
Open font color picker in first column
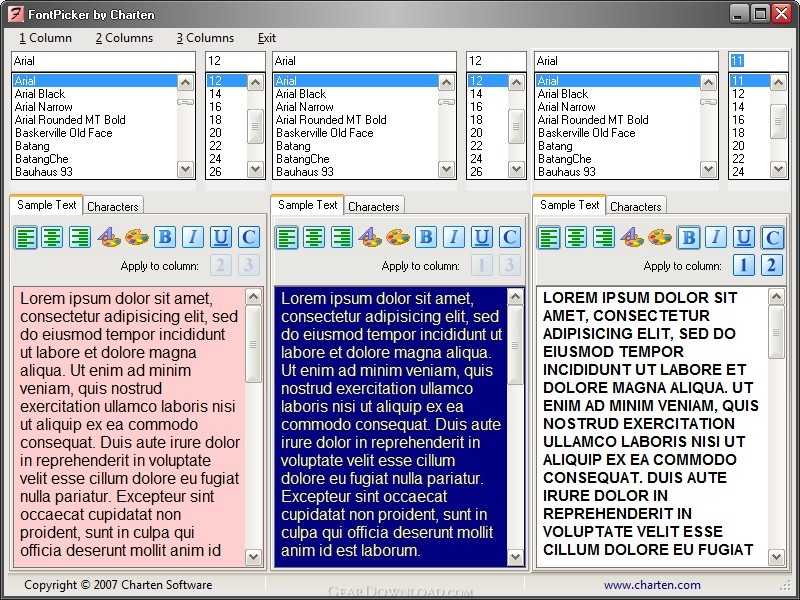pyautogui.click(x=108, y=238)
